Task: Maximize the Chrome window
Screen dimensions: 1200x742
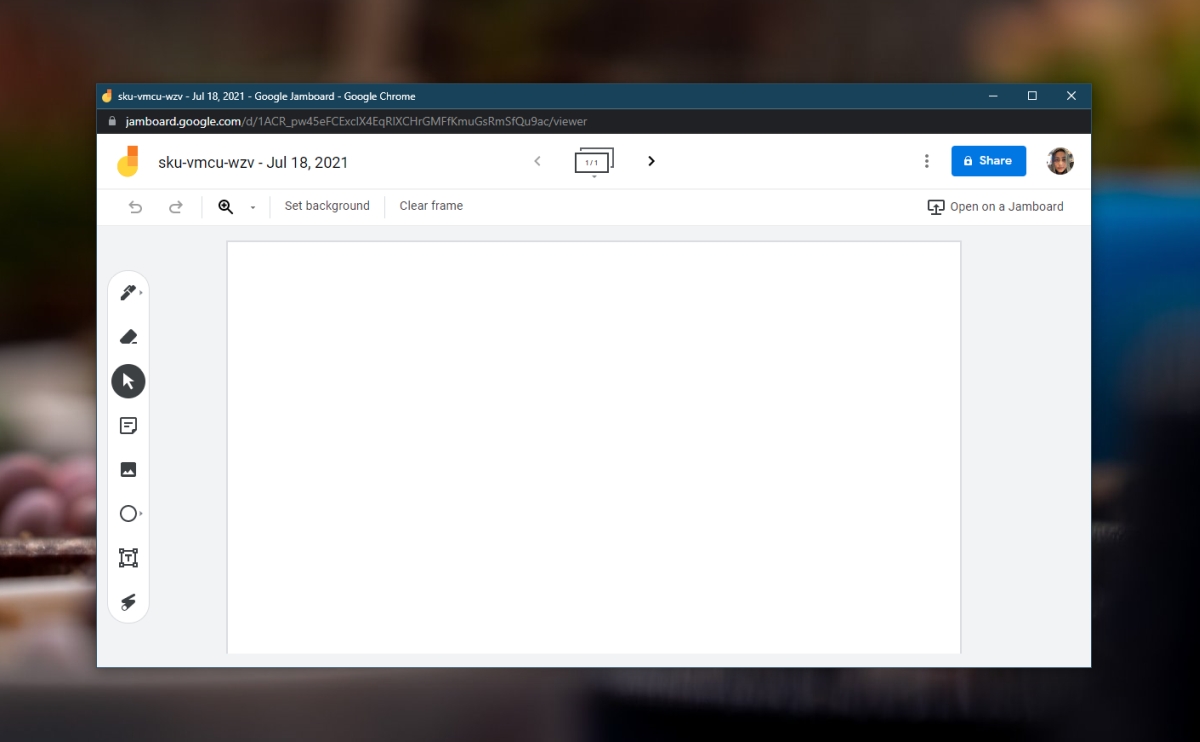Action: pos(1032,96)
